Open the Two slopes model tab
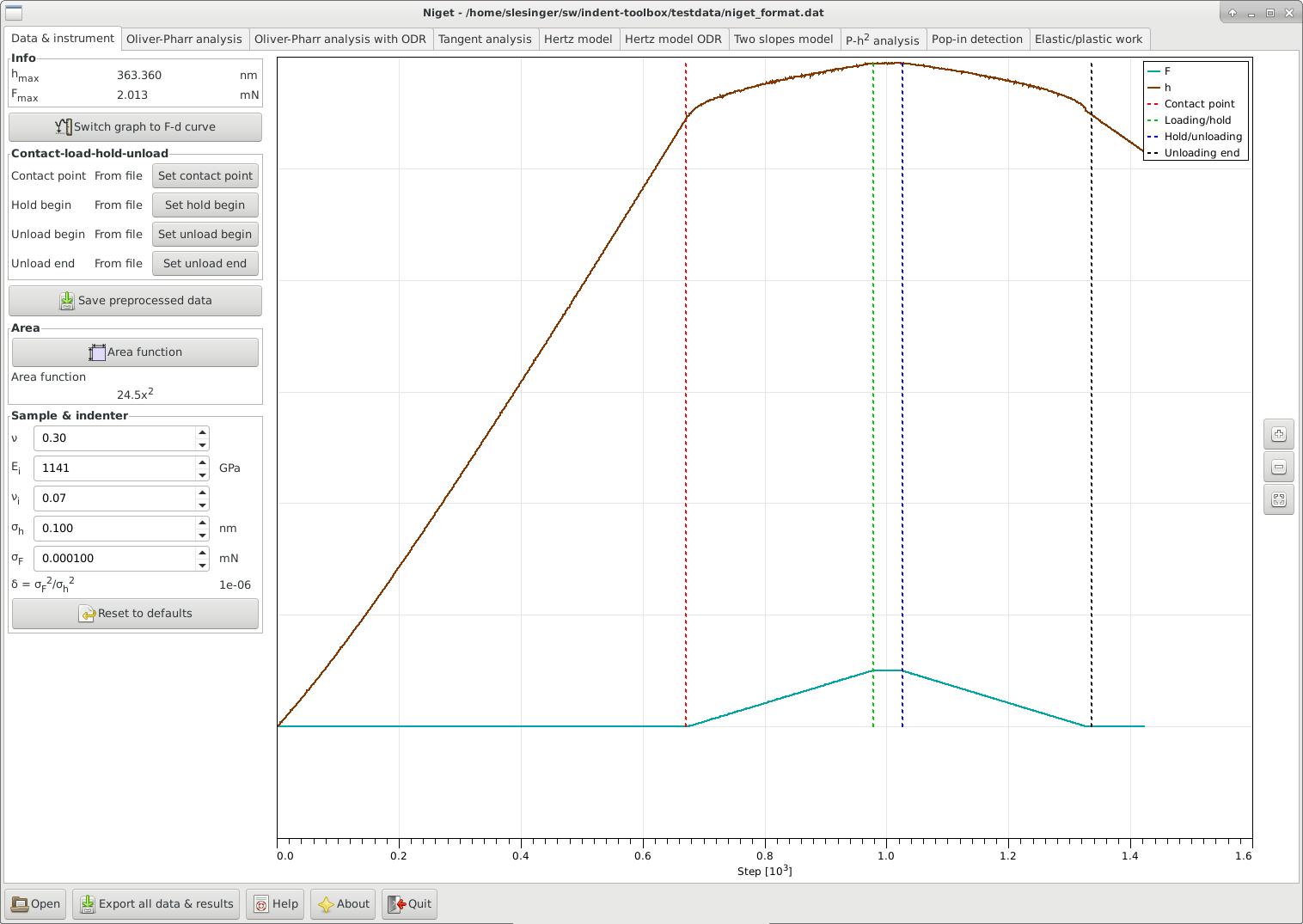The height and width of the screenshot is (924, 1303). pyautogui.click(x=783, y=39)
